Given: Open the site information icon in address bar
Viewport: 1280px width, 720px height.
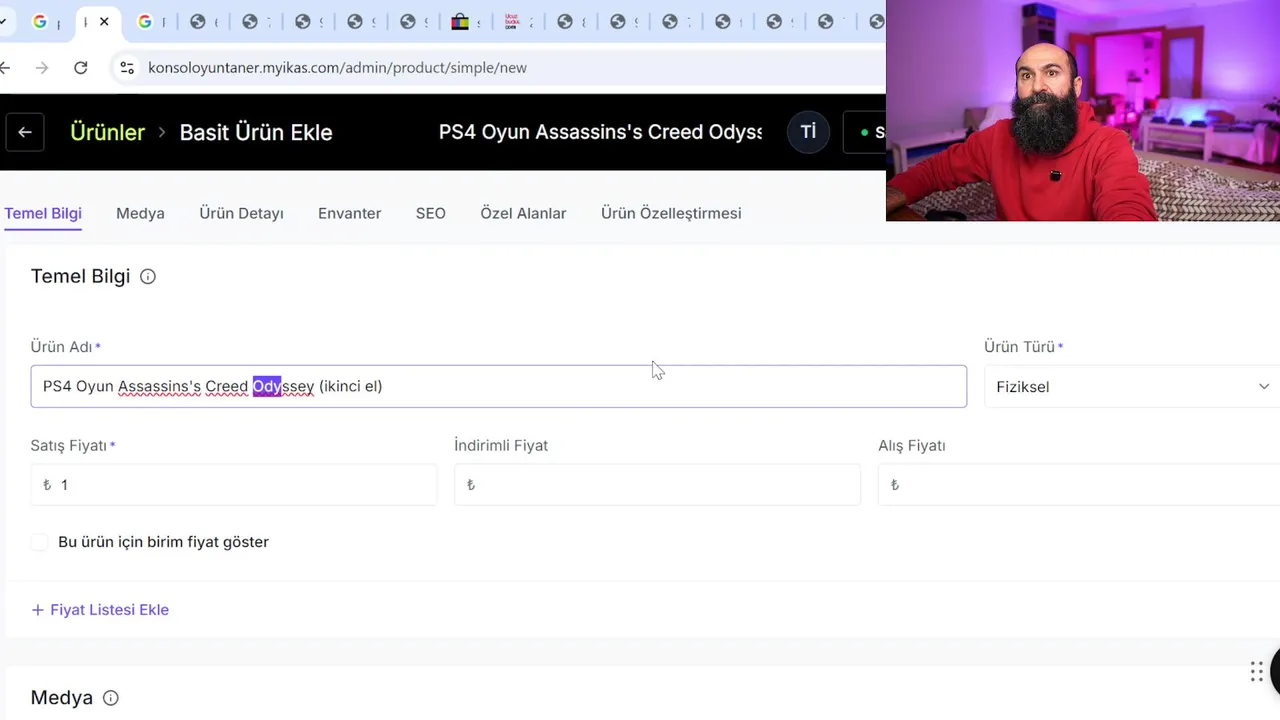Looking at the screenshot, I should pos(127,68).
